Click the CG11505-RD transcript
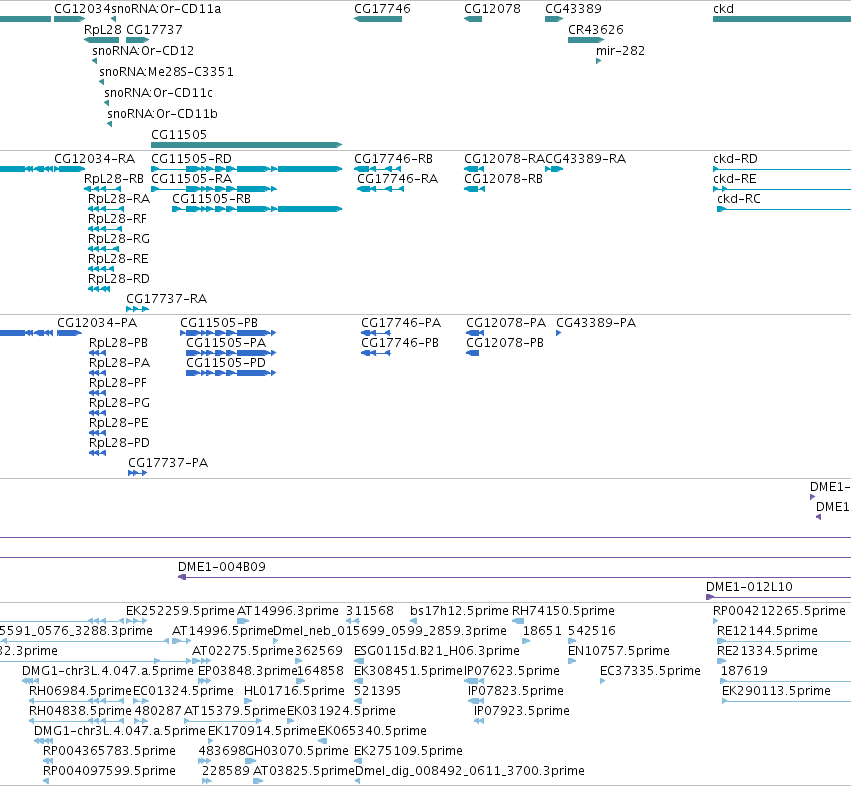This screenshot has width=851, height=786. (x=246, y=169)
